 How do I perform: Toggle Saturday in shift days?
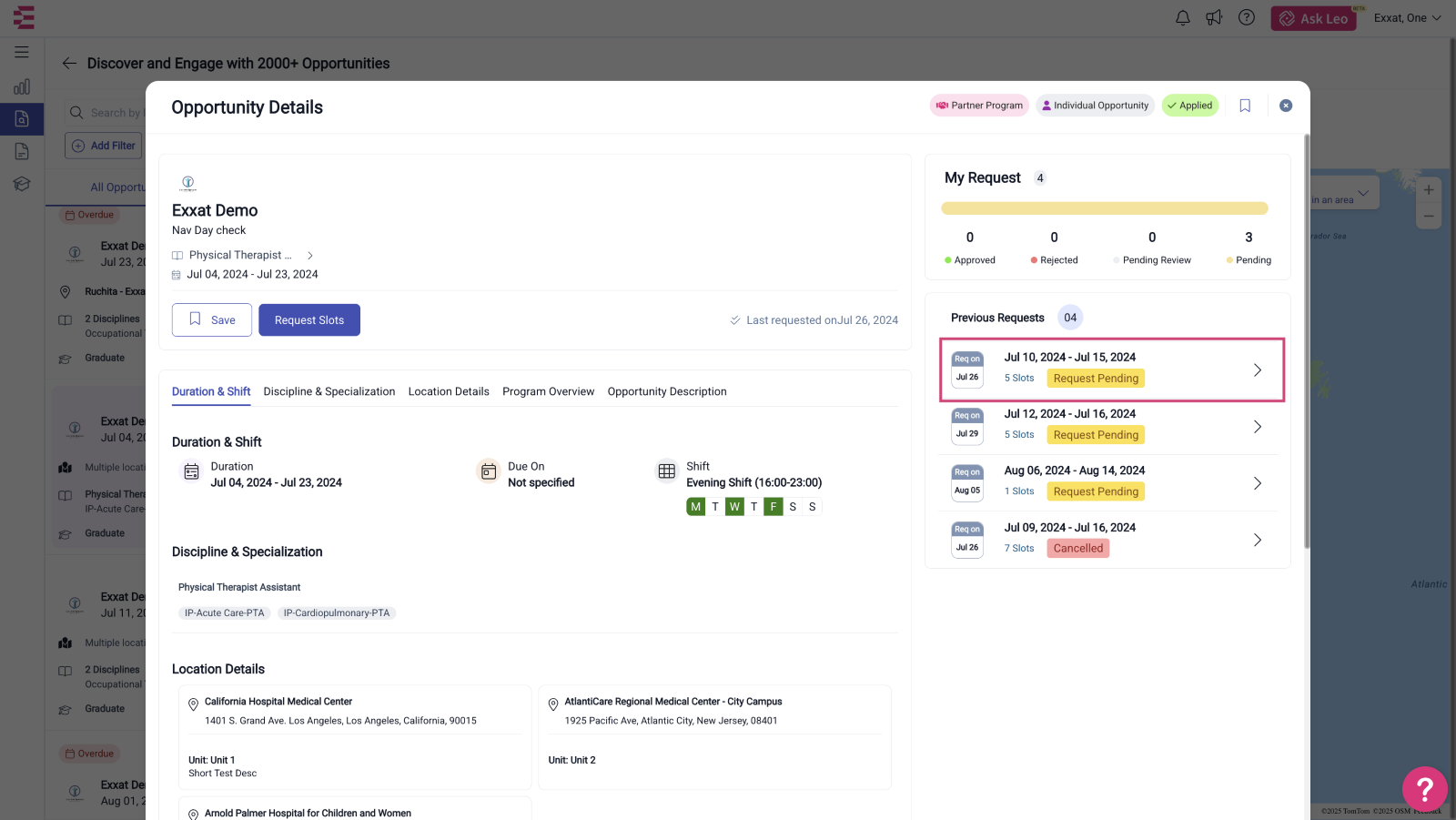(x=793, y=507)
